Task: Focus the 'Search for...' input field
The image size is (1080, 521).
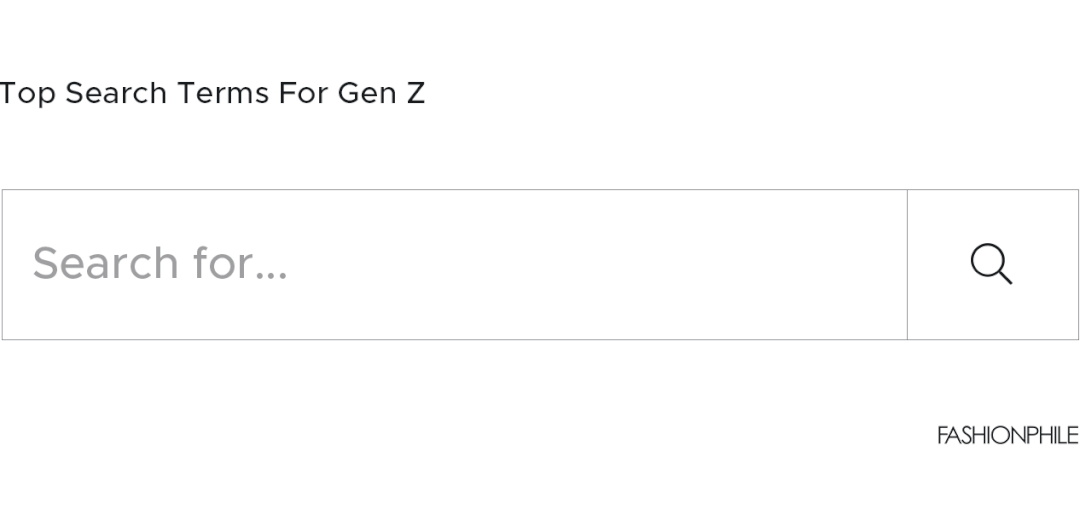Action: 455,264
